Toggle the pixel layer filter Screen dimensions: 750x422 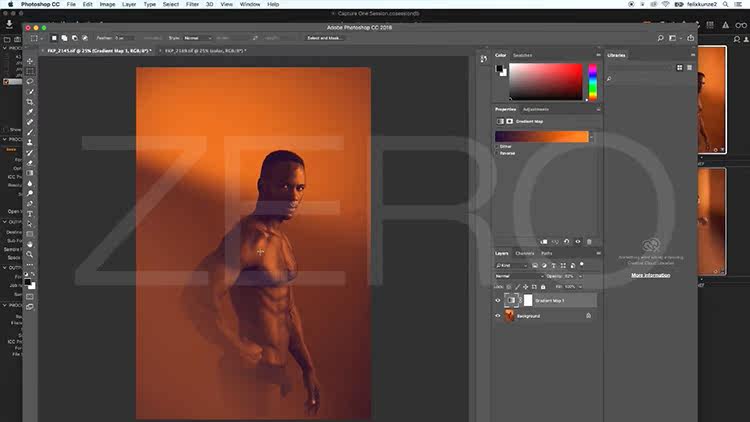tap(535, 265)
